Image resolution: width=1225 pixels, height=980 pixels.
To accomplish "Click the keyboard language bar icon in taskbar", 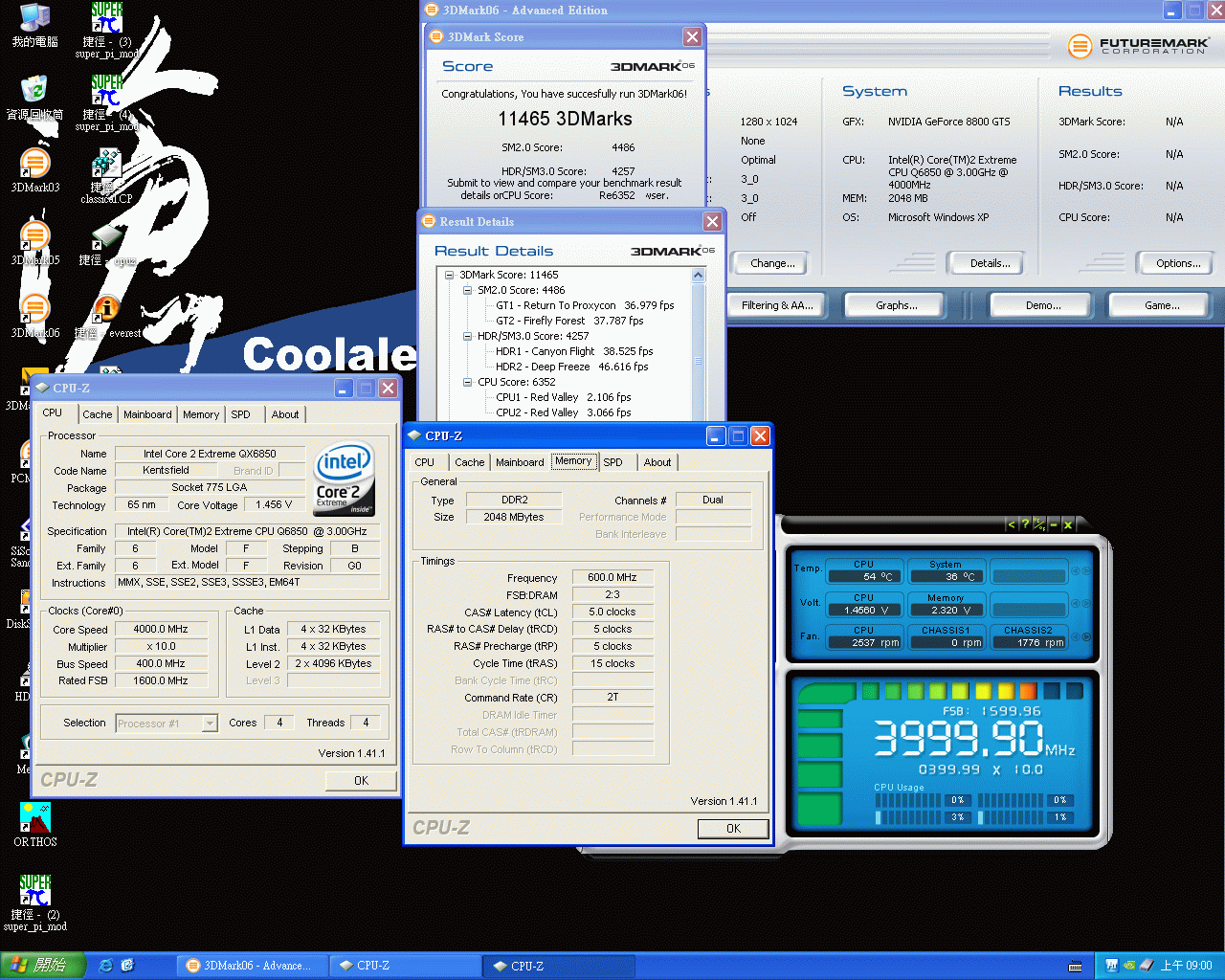I will (x=1076, y=967).
